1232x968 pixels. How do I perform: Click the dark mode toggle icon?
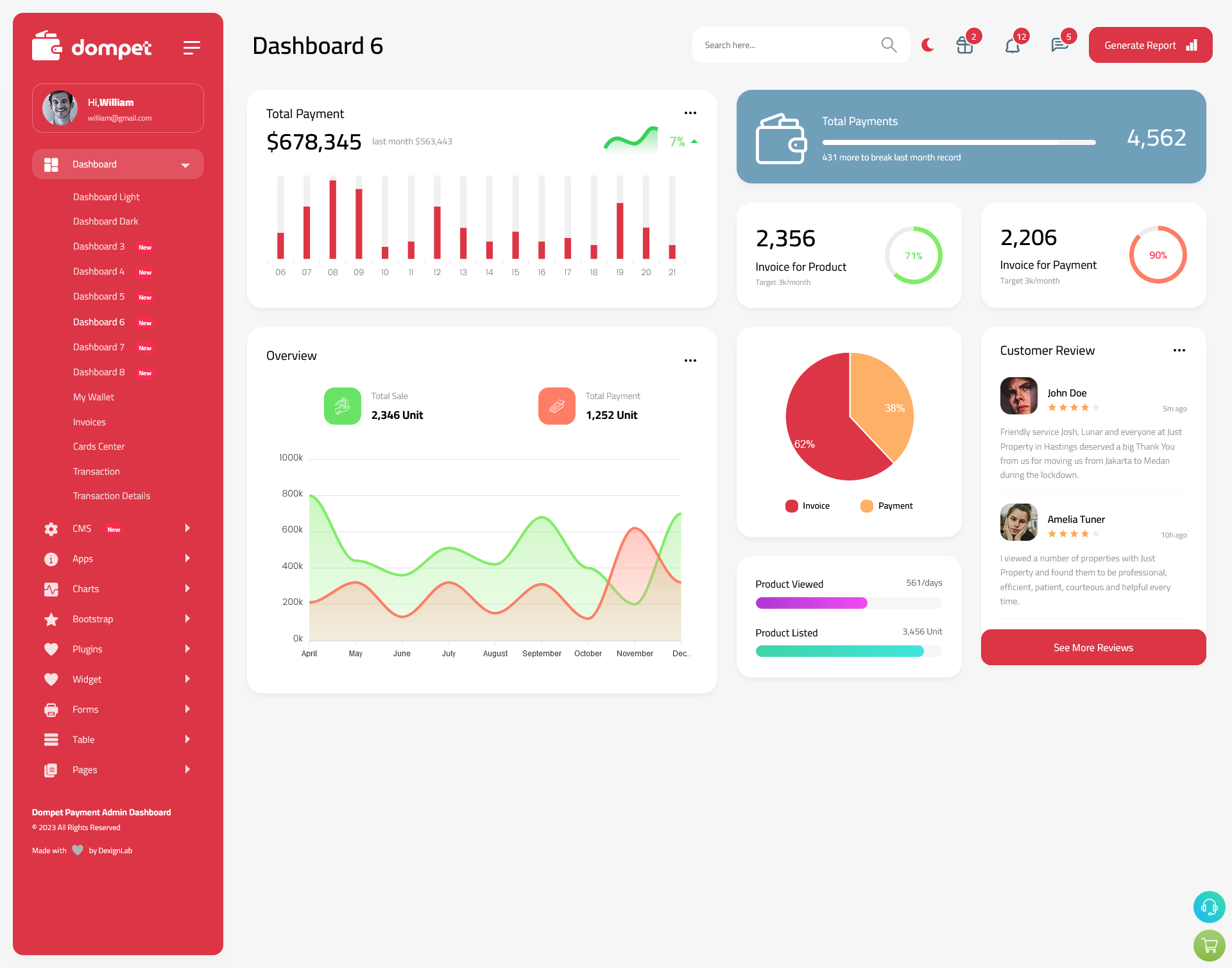[x=927, y=45]
